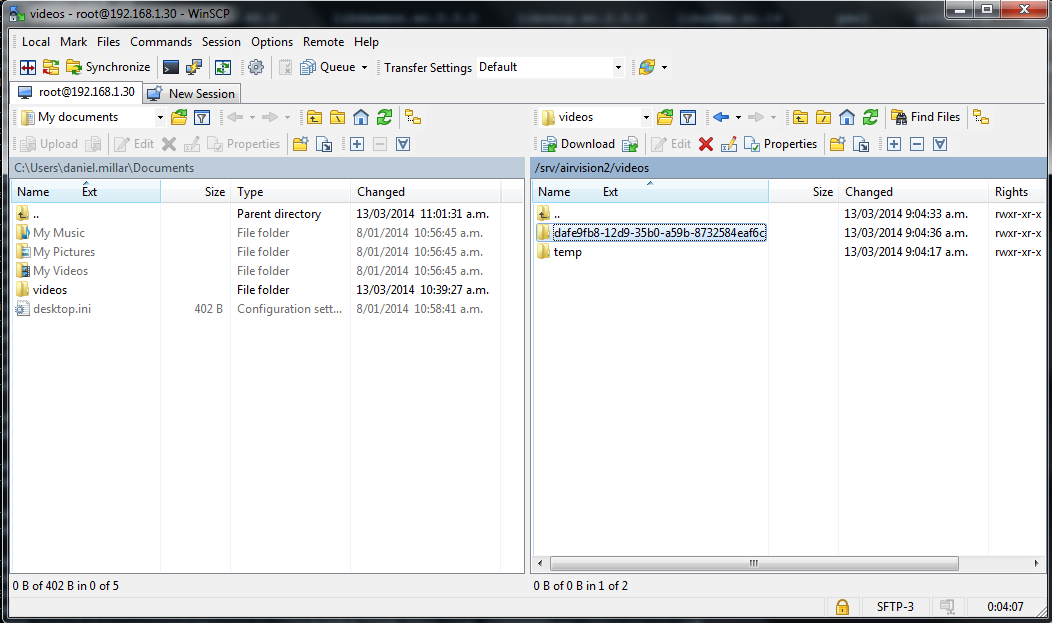The width and height of the screenshot is (1052, 623).
Task: Open the Mark menu
Action: click(x=73, y=42)
